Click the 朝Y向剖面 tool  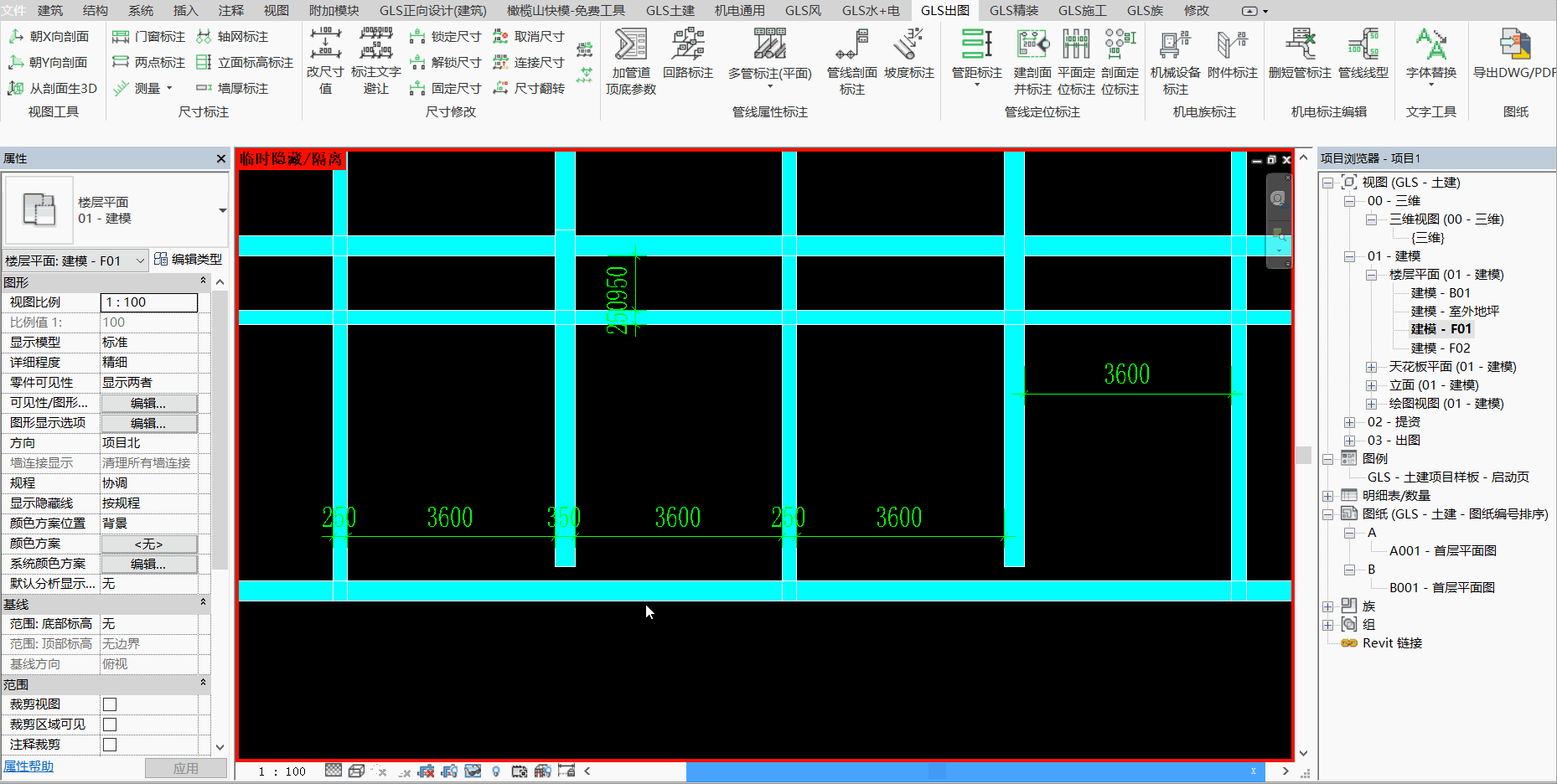[48, 63]
